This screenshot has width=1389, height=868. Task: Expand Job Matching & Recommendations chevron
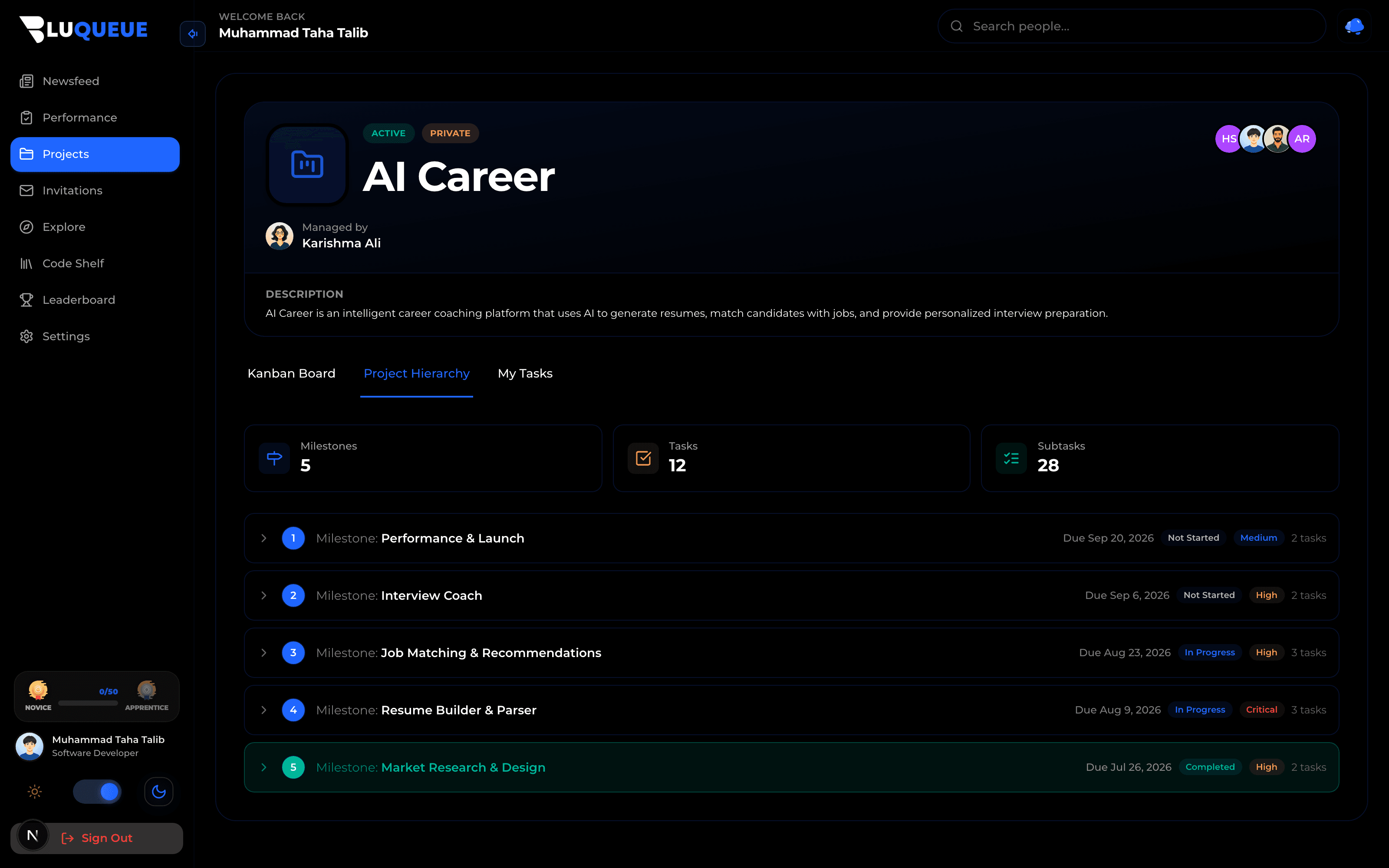point(263,653)
